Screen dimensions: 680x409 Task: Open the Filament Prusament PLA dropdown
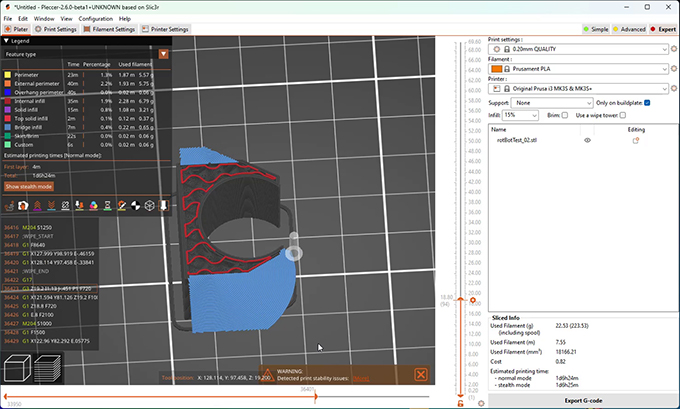[x=578, y=69]
